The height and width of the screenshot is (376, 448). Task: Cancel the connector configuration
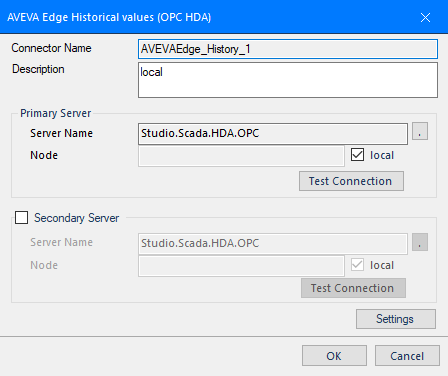click(407, 356)
